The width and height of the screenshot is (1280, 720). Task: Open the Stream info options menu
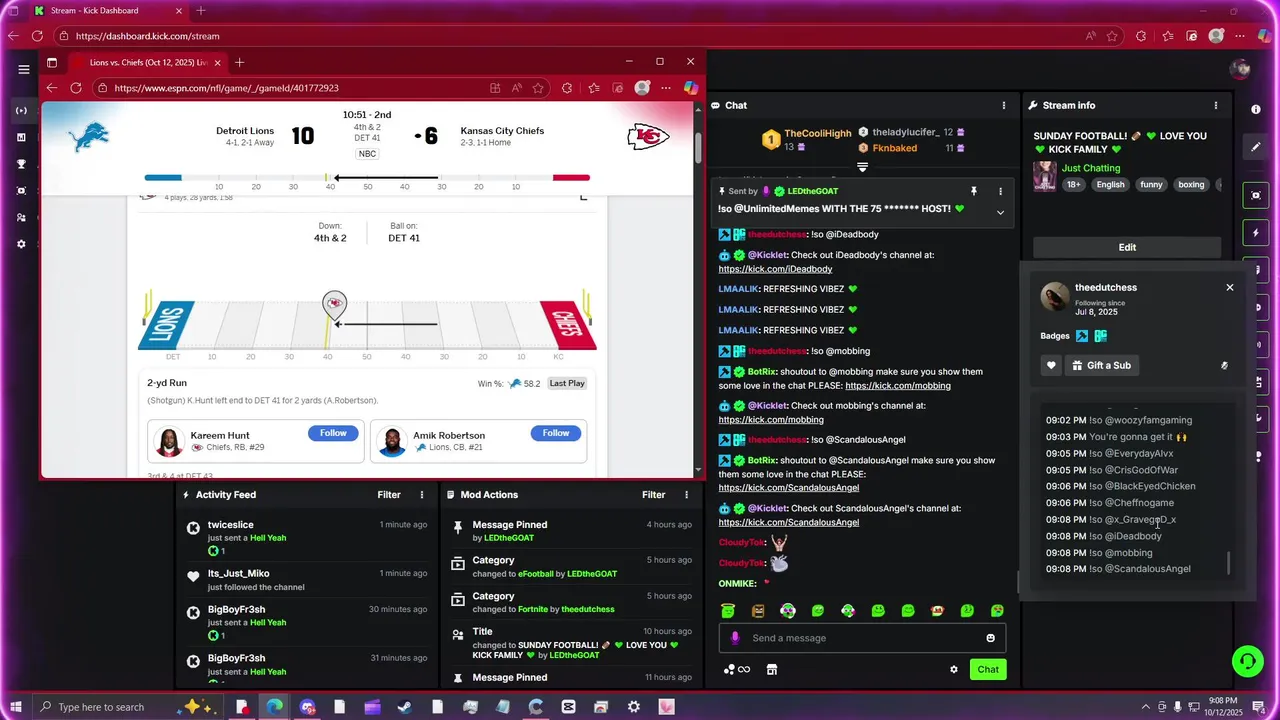tap(1216, 105)
